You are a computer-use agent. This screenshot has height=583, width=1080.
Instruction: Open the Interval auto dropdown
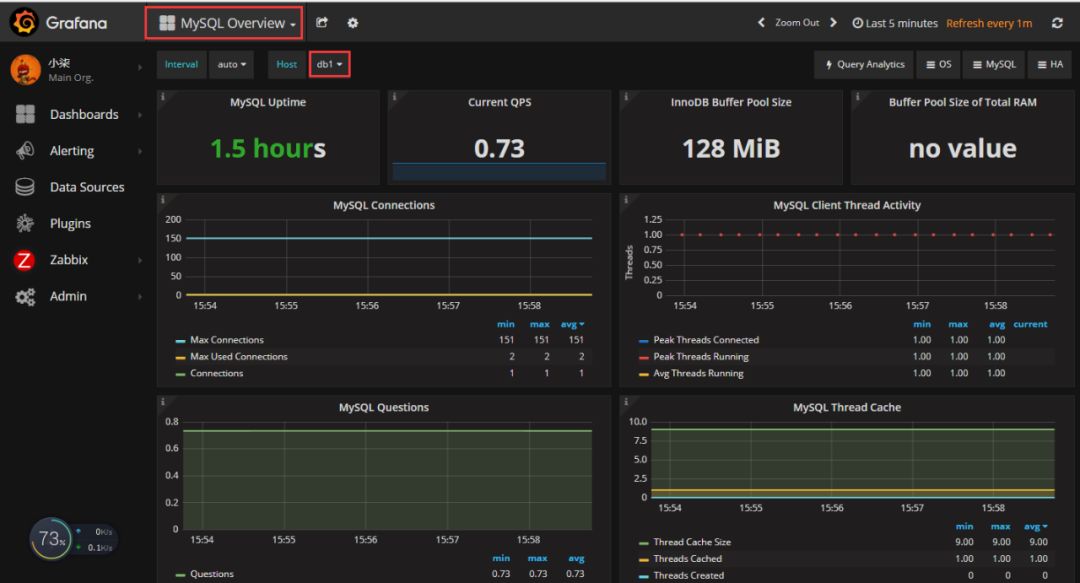click(232, 64)
